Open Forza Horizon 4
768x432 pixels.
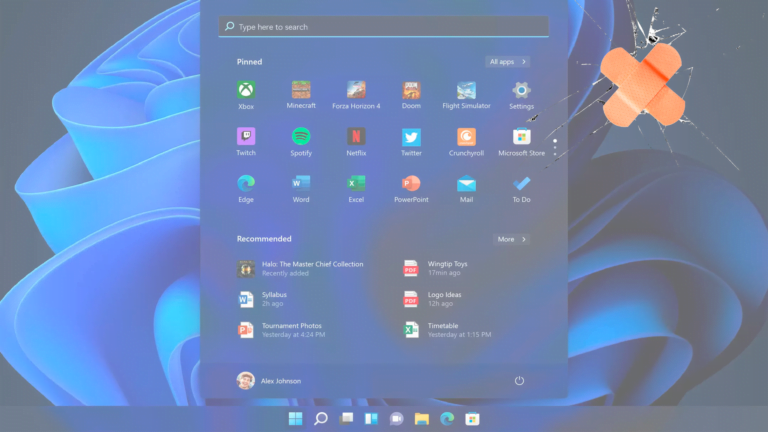[x=356, y=95]
